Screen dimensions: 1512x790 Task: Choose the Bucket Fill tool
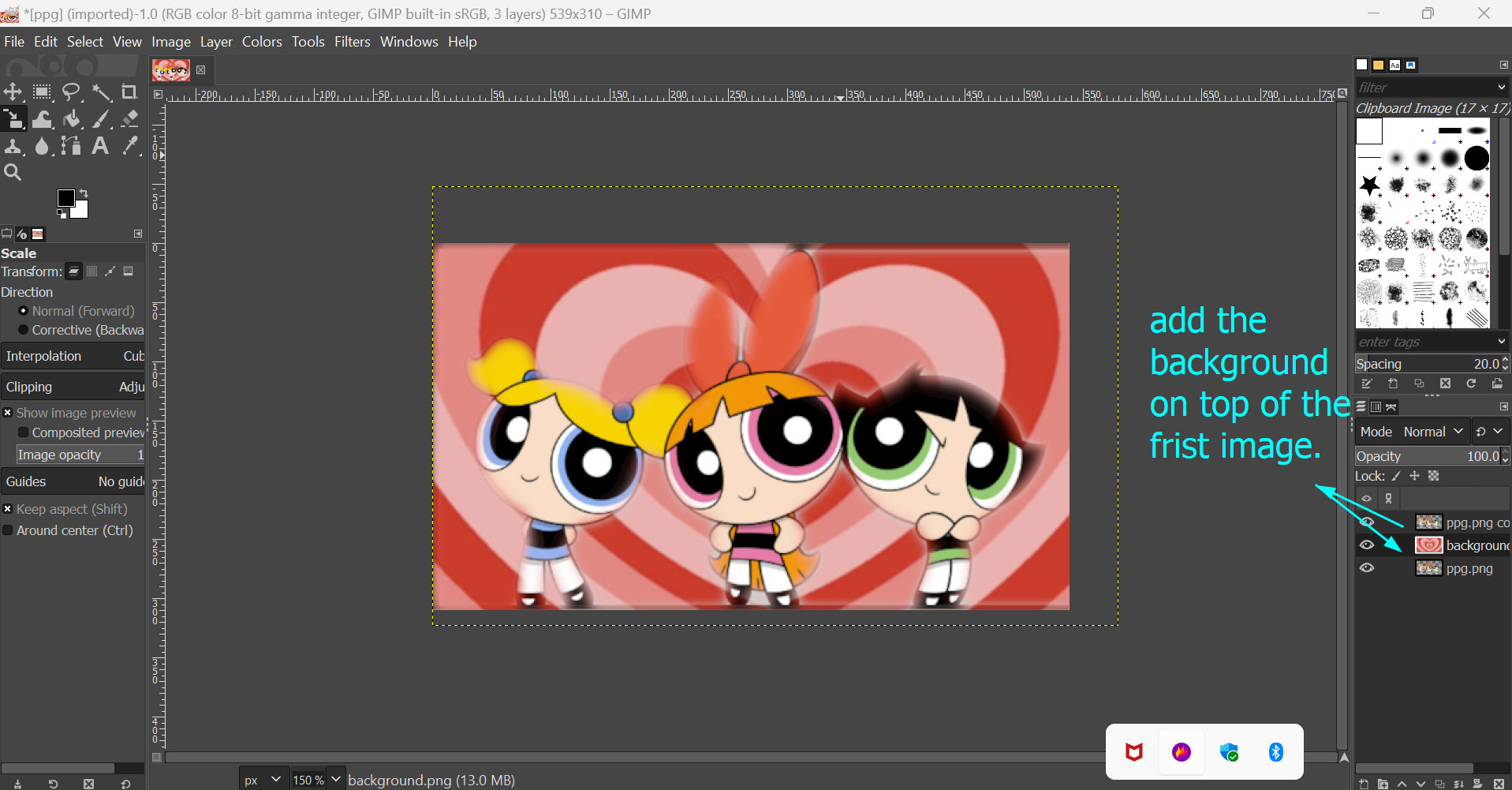tap(72, 119)
